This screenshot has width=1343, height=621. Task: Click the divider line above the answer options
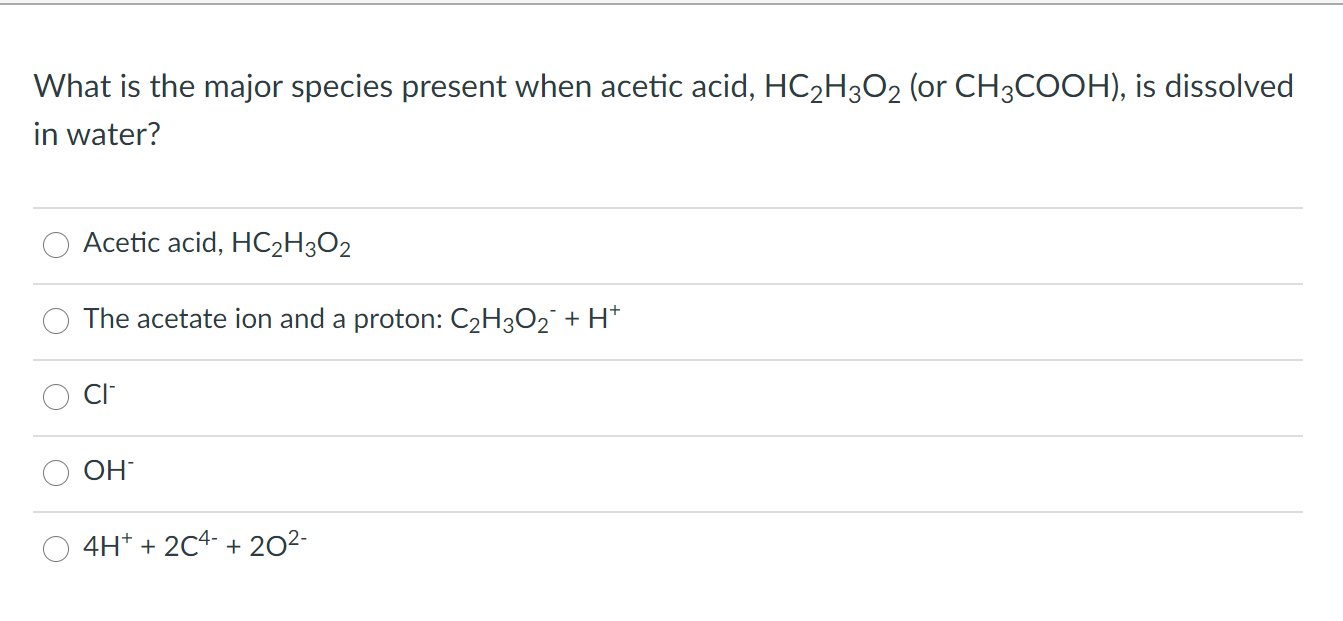tap(670, 206)
